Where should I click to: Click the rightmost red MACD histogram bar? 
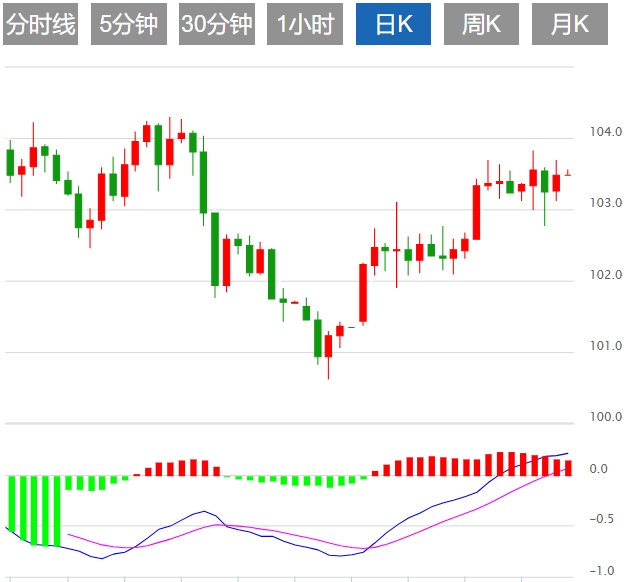tap(568, 467)
